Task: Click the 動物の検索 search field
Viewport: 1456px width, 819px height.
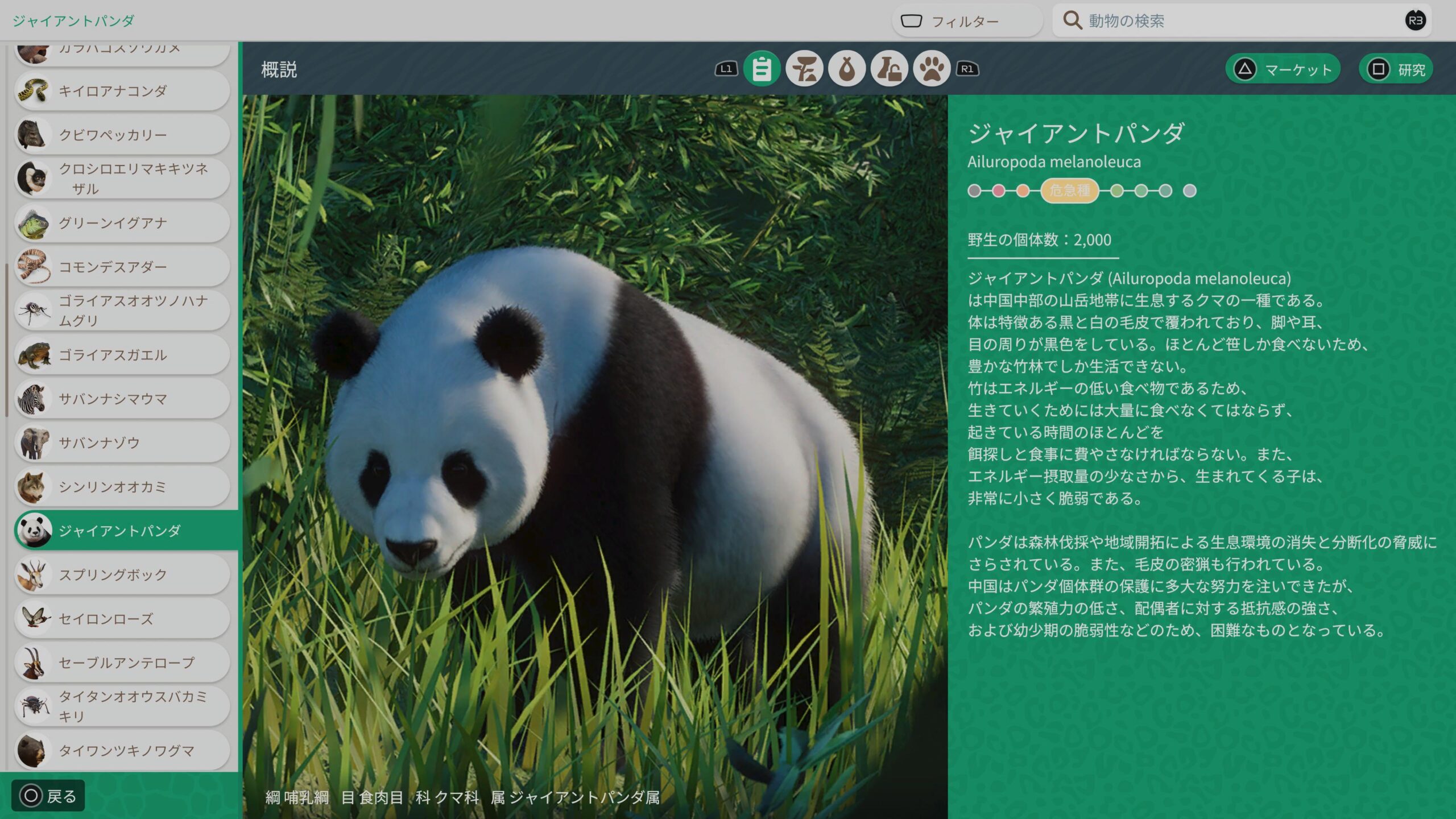Action: (x=1242, y=21)
